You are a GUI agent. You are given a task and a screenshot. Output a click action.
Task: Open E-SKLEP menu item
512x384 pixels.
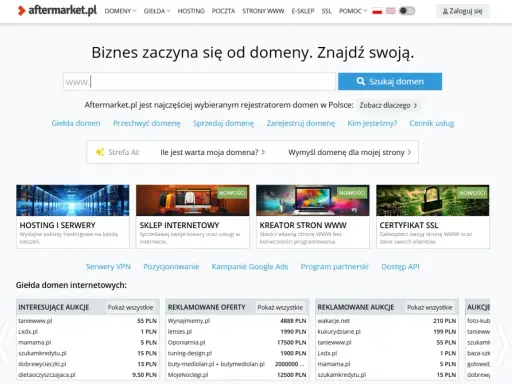click(x=303, y=11)
